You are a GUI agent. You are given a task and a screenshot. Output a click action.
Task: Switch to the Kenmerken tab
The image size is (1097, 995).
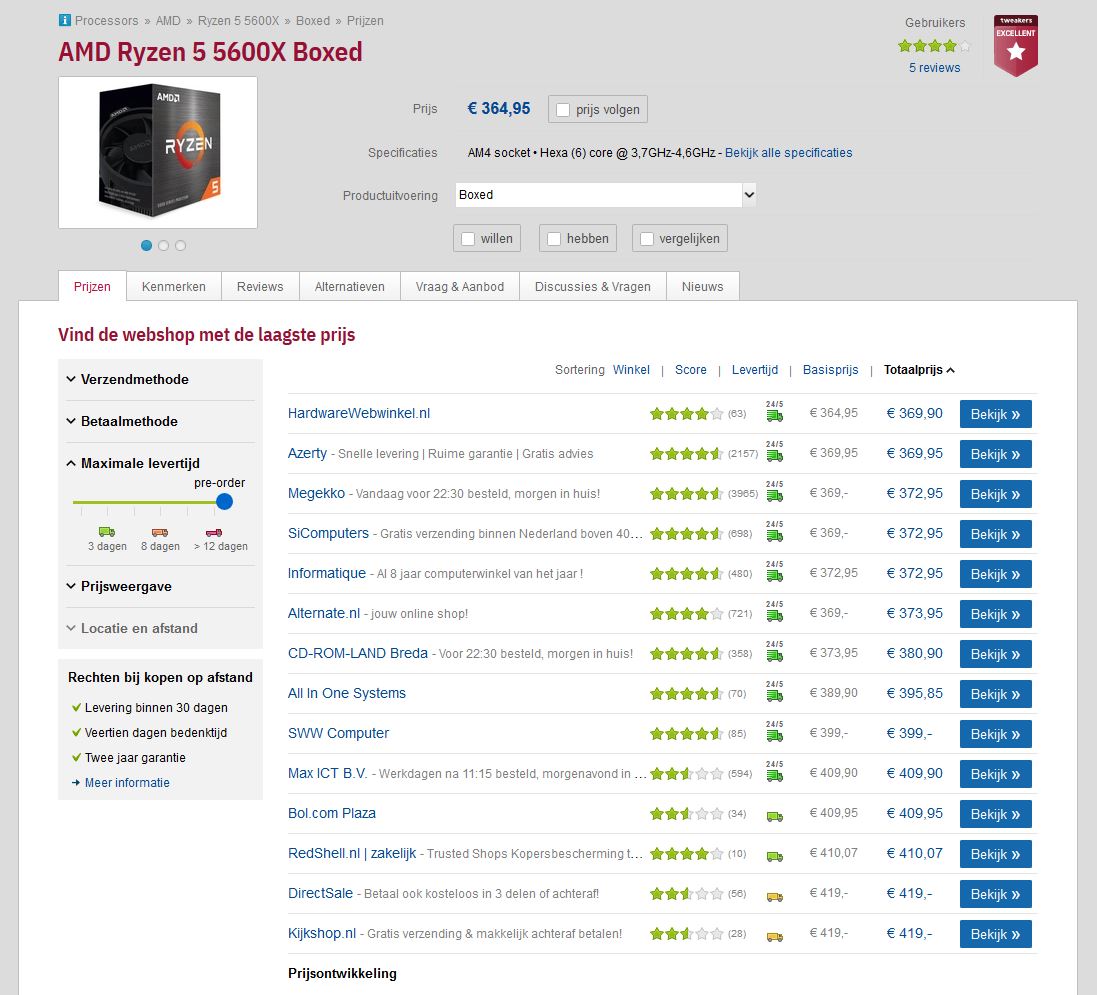174,286
